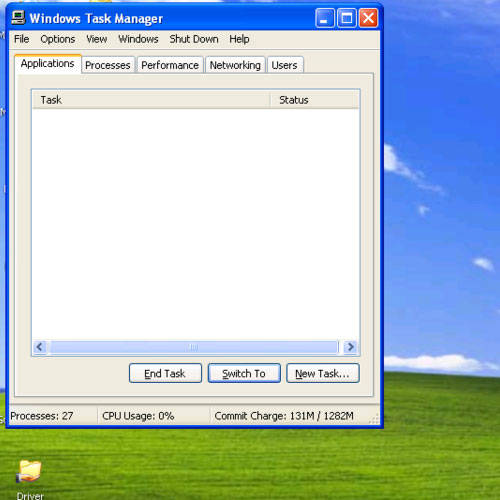Open the File menu

pyautogui.click(x=21, y=39)
